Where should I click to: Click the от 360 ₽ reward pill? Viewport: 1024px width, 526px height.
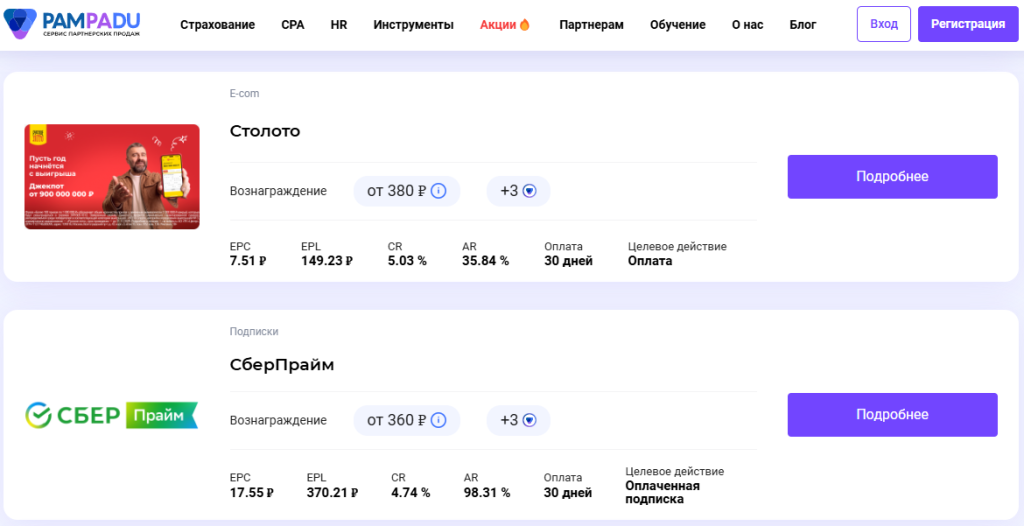point(407,420)
